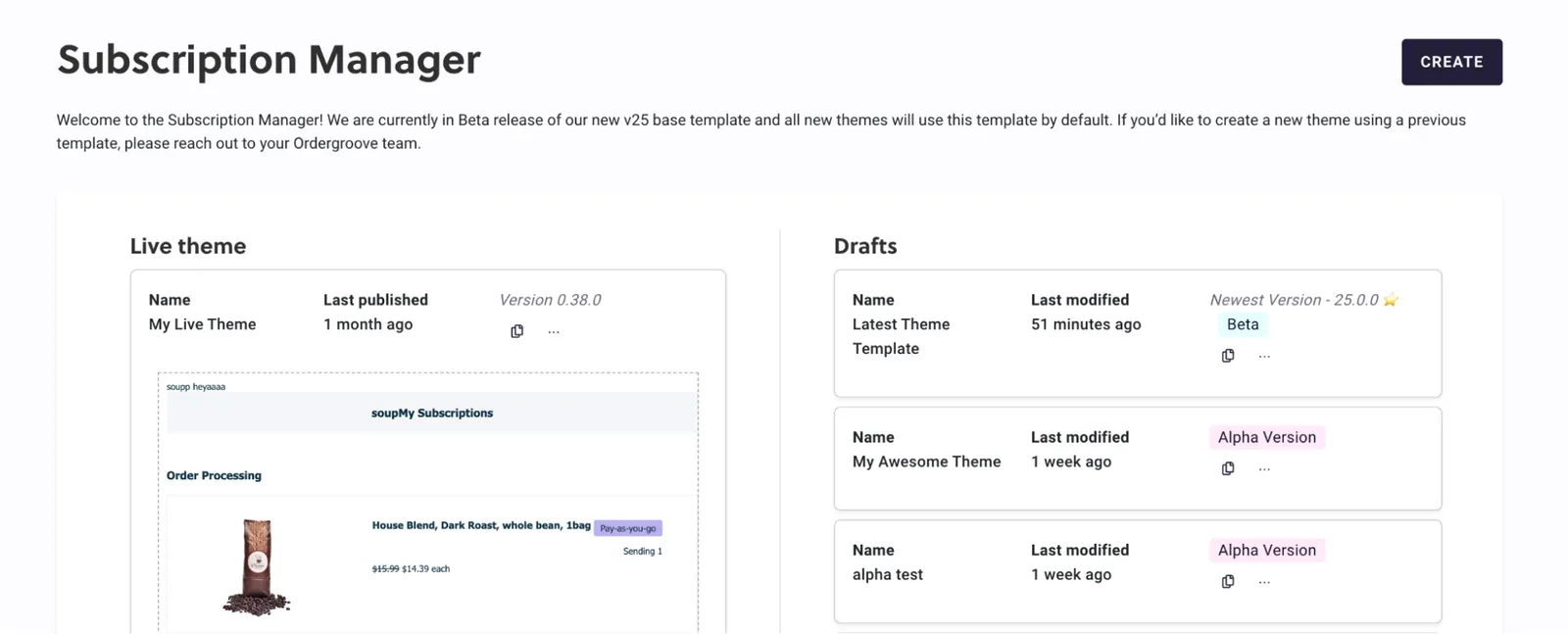Image resolution: width=1568 pixels, height=634 pixels.
Task: Click the Alpha Version badge on alpha test
Action: (x=1267, y=550)
